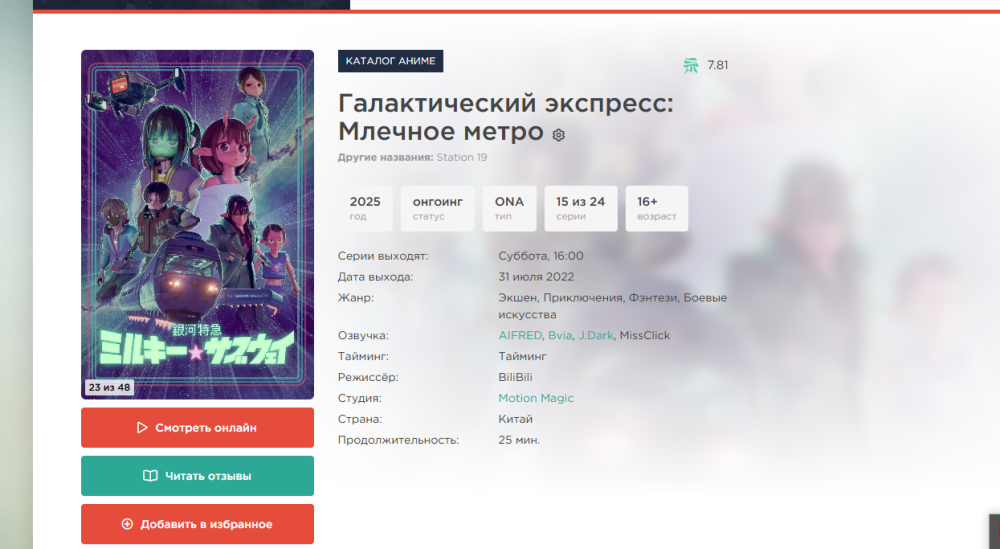
Task: Click the gear icon beside the title
Action: click(559, 135)
